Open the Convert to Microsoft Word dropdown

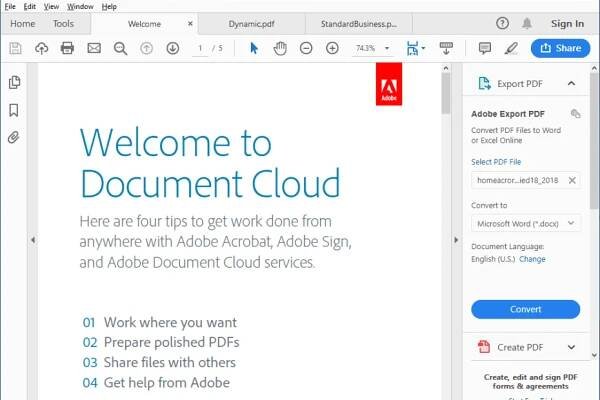click(x=525, y=222)
